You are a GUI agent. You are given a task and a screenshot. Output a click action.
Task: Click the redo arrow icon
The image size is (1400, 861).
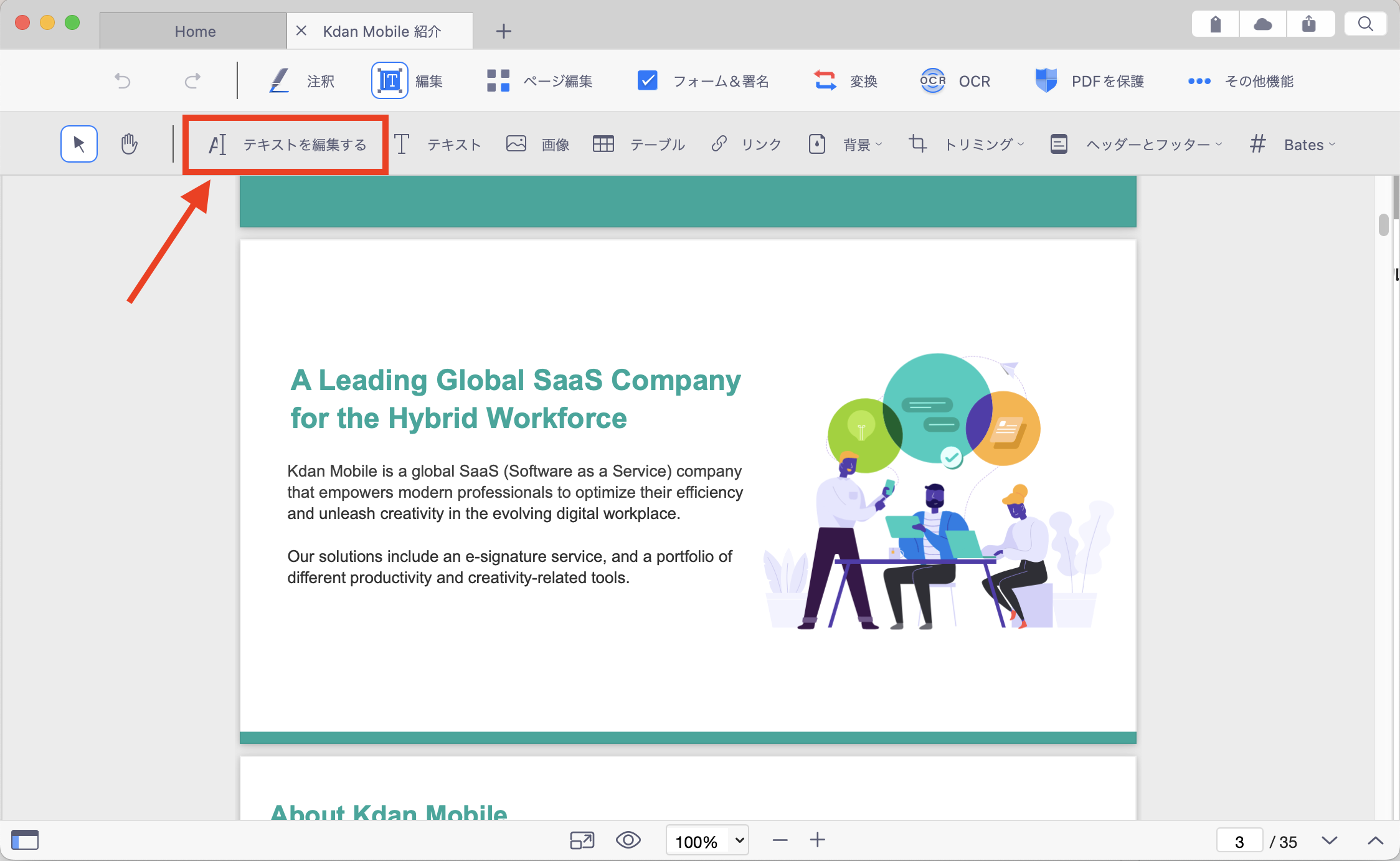(192, 81)
